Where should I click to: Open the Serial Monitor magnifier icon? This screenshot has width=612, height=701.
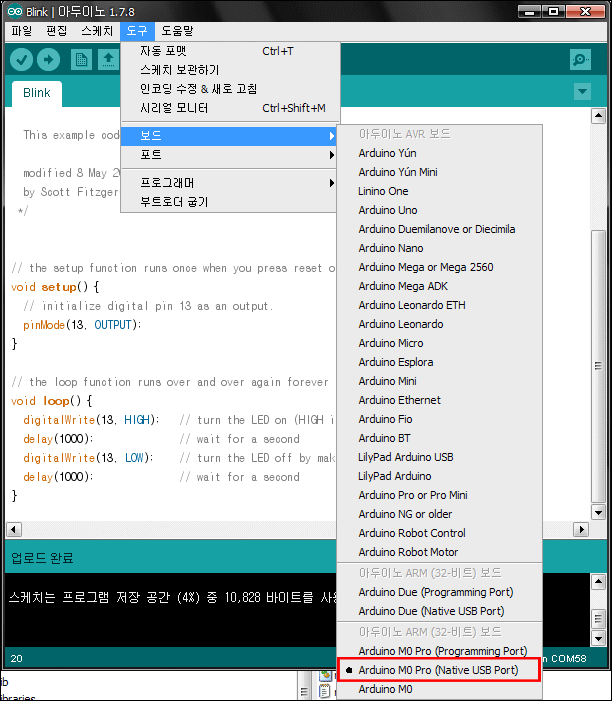pyautogui.click(x=580, y=59)
